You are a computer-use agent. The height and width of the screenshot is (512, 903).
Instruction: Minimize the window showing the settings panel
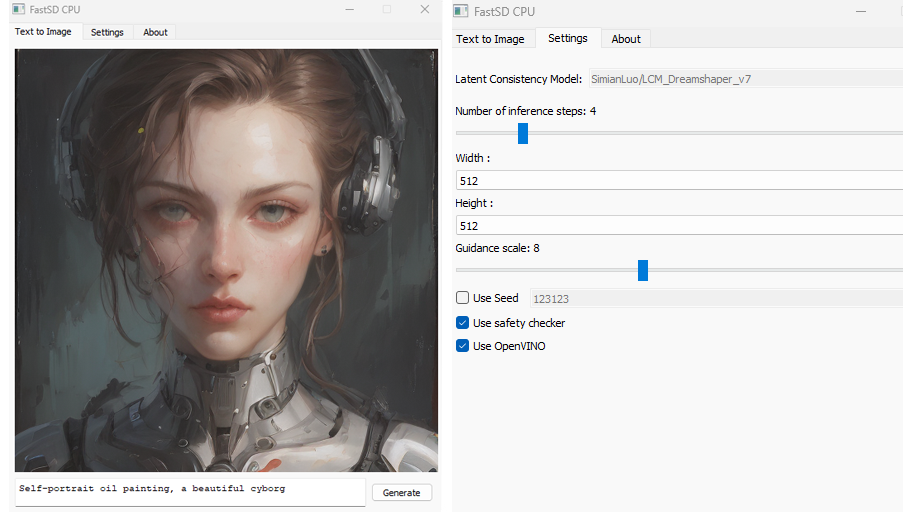861,11
